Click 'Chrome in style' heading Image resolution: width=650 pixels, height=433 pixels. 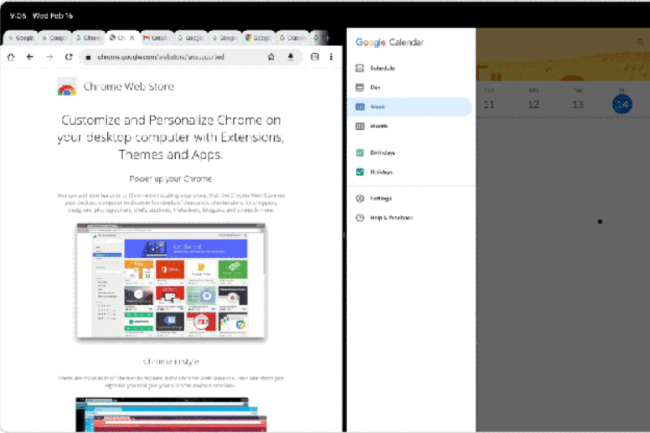(x=170, y=362)
